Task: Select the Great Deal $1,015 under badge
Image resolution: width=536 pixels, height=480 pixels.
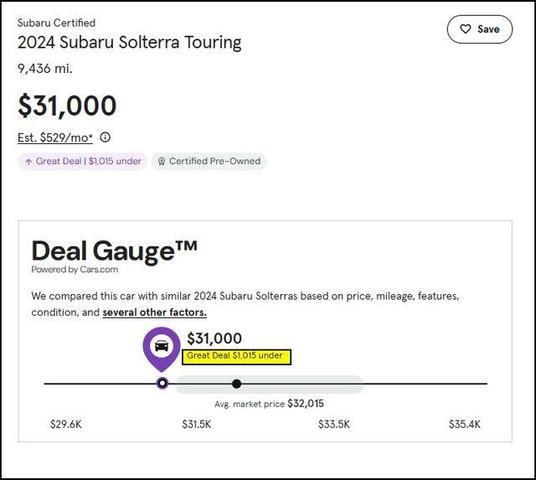Action: click(x=83, y=161)
